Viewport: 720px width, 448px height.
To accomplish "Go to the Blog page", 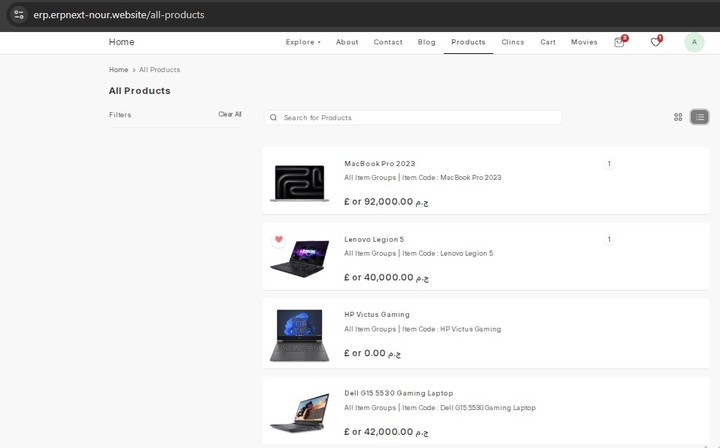I will tap(426, 42).
